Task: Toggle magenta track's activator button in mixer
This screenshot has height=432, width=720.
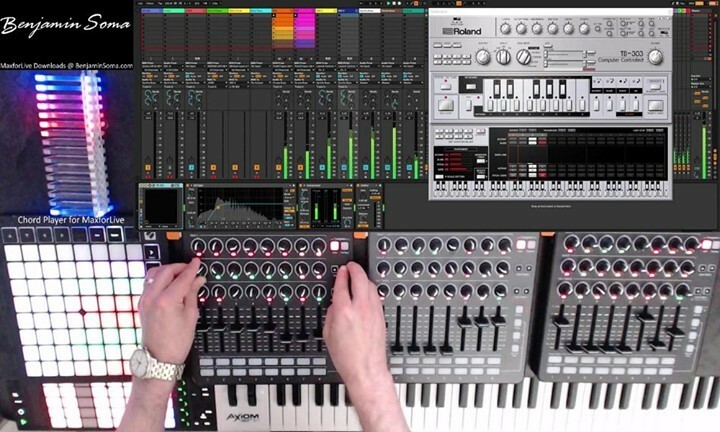Action: [300, 168]
